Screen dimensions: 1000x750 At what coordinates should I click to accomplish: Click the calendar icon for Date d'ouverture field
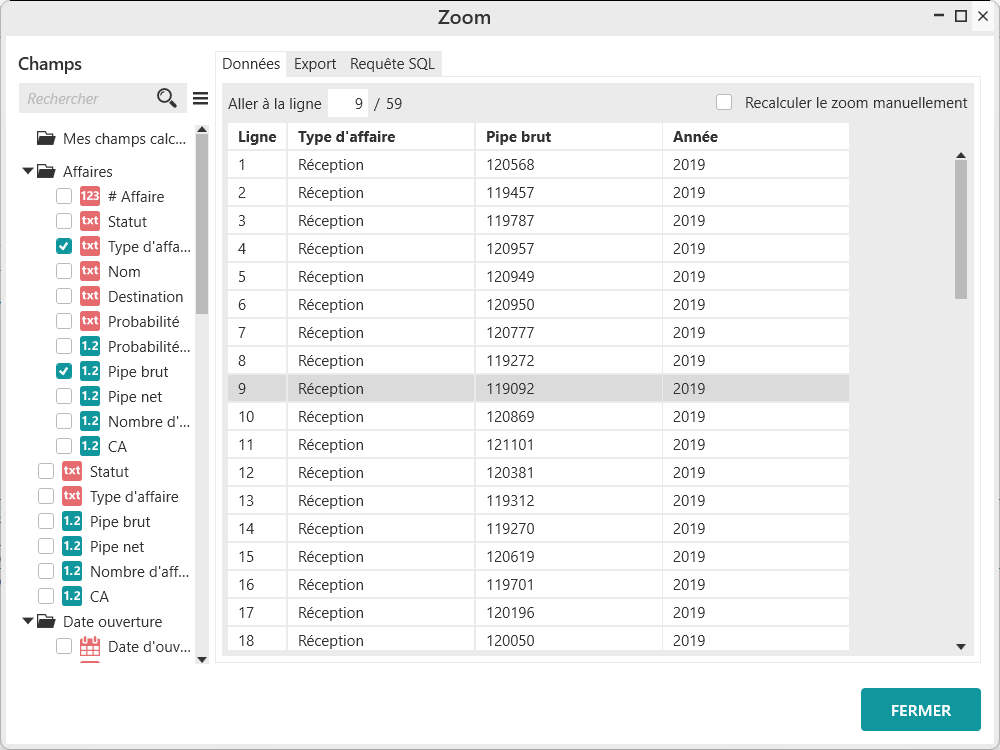click(x=90, y=646)
